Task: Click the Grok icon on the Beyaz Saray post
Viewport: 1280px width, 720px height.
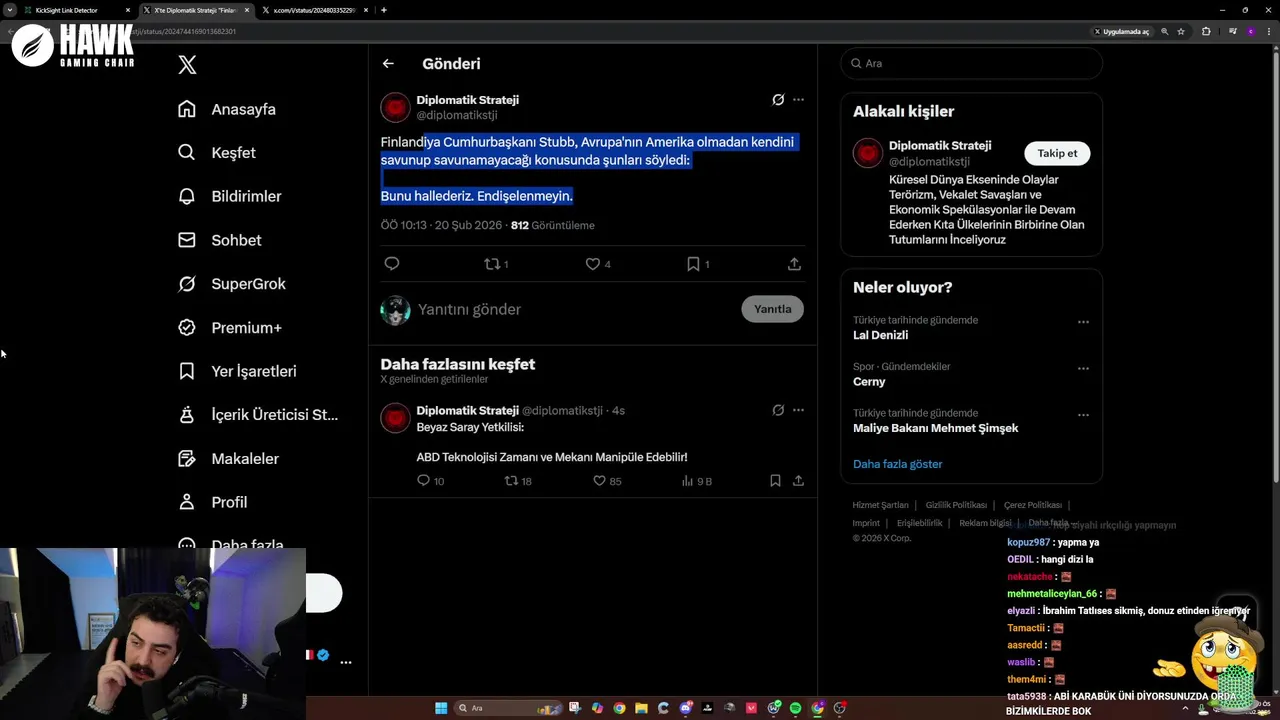Action: (778, 410)
